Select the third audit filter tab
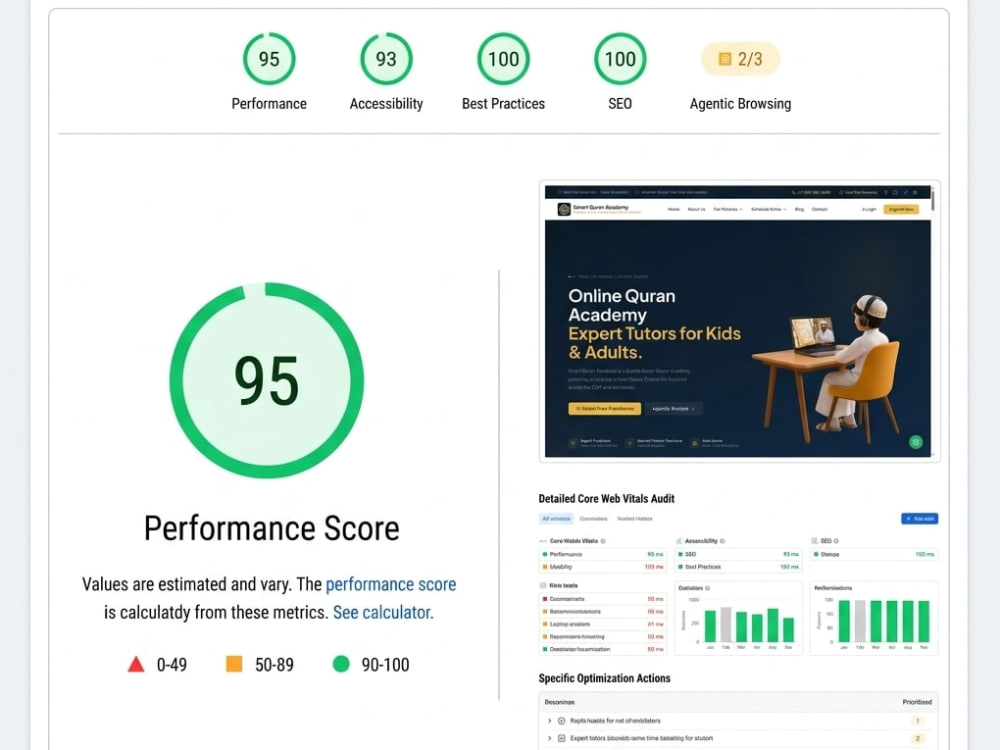1000x750 pixels. tap(635, 518)
